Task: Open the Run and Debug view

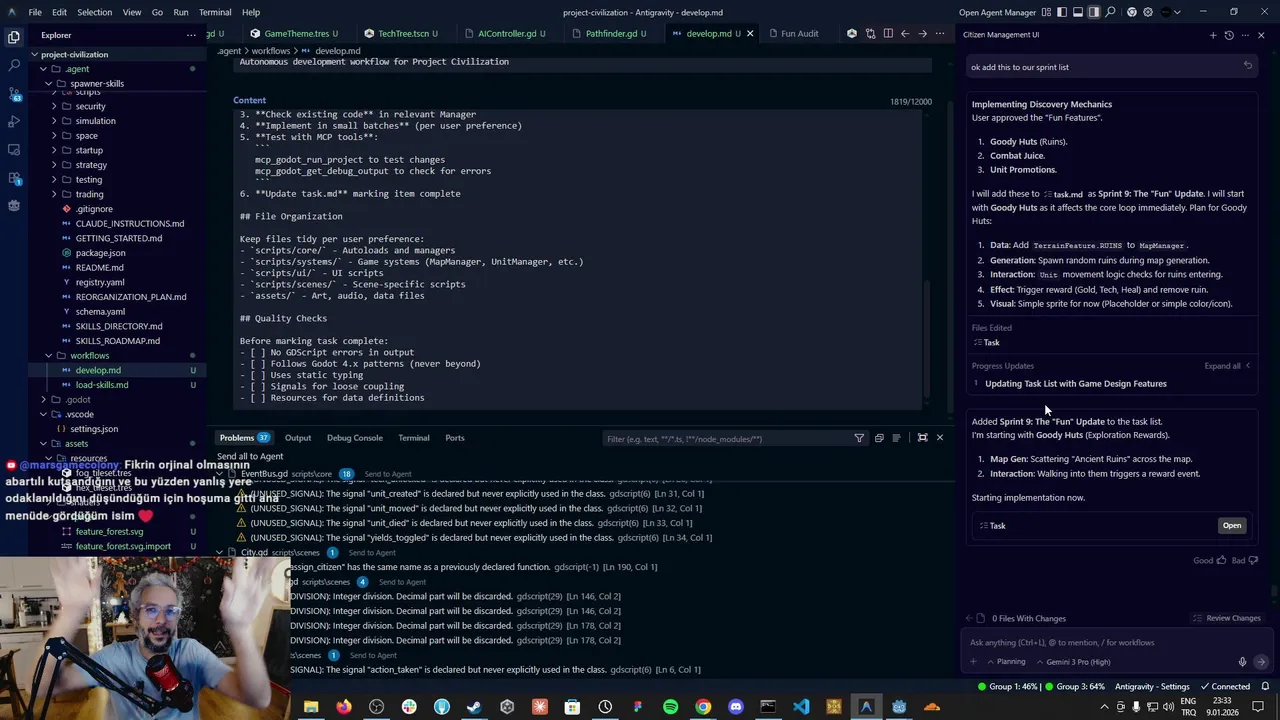Action: 14,121
